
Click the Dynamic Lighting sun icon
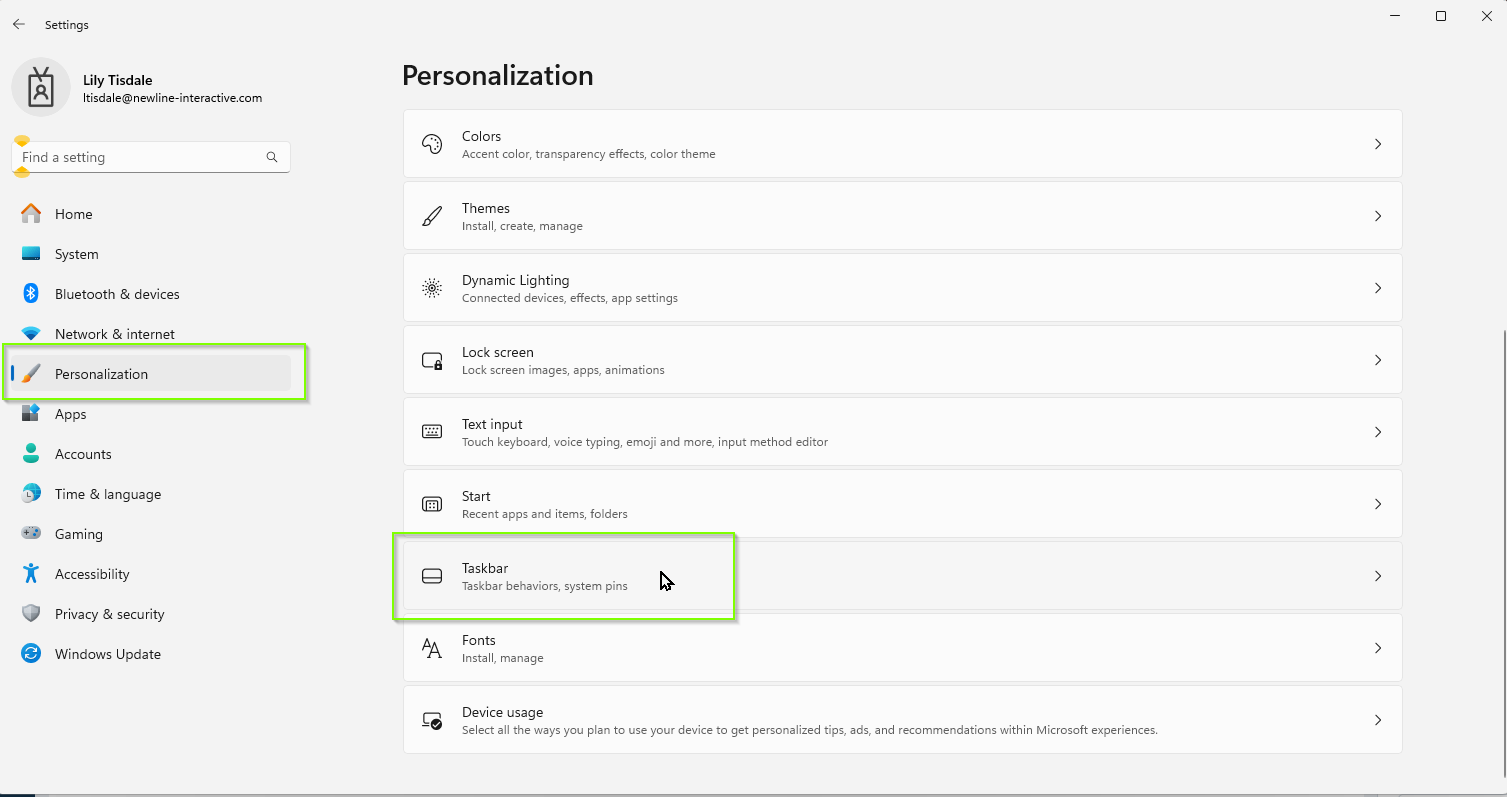[432, 288]
